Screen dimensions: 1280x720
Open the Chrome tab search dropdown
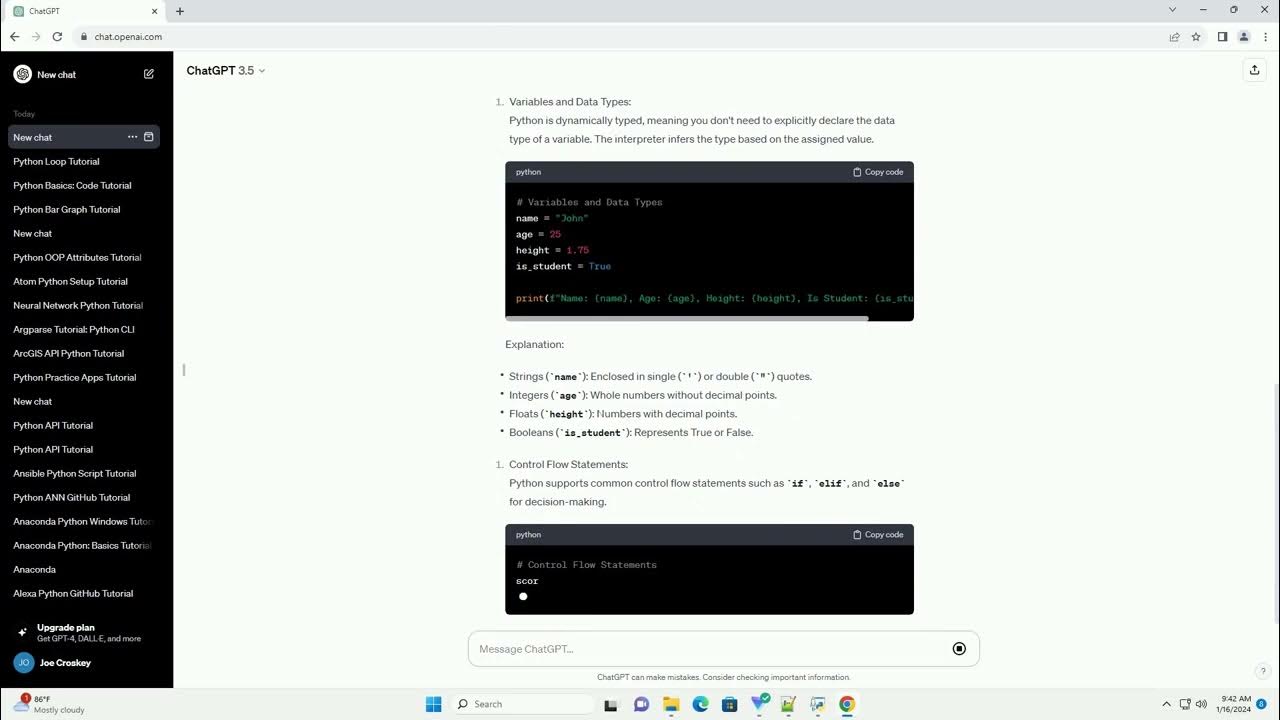pos(1173,10)
